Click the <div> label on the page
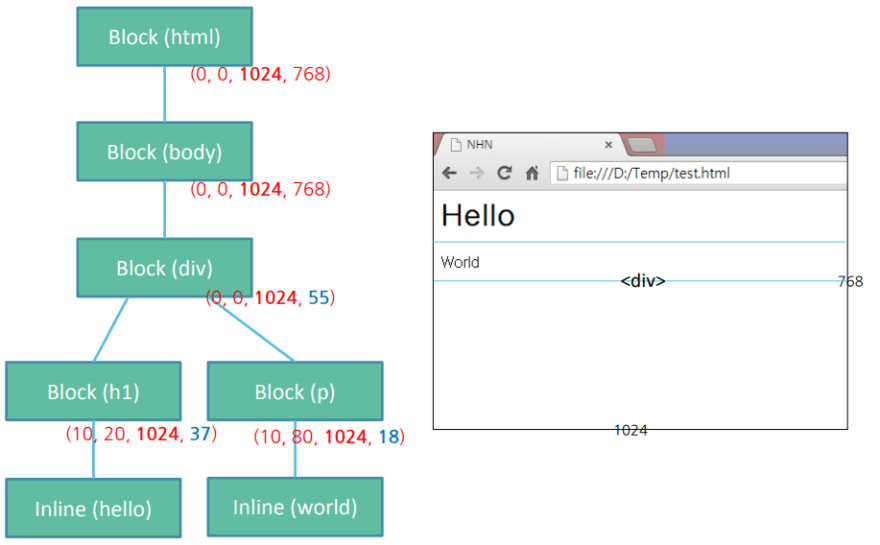The width and height of the screenshot is (880, 545). click(x=643, y=282)
